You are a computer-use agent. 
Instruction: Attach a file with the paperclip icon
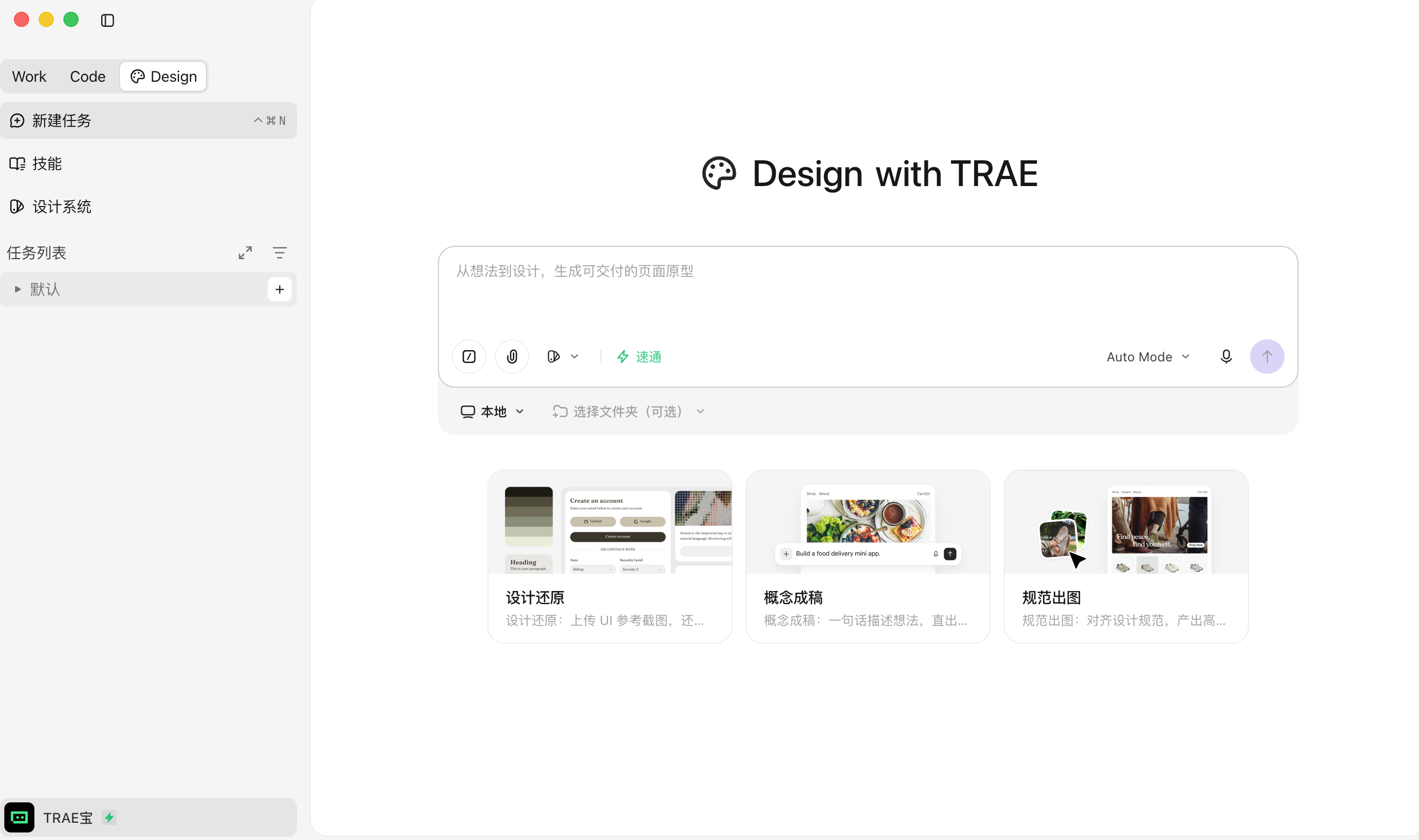point(512,357)
